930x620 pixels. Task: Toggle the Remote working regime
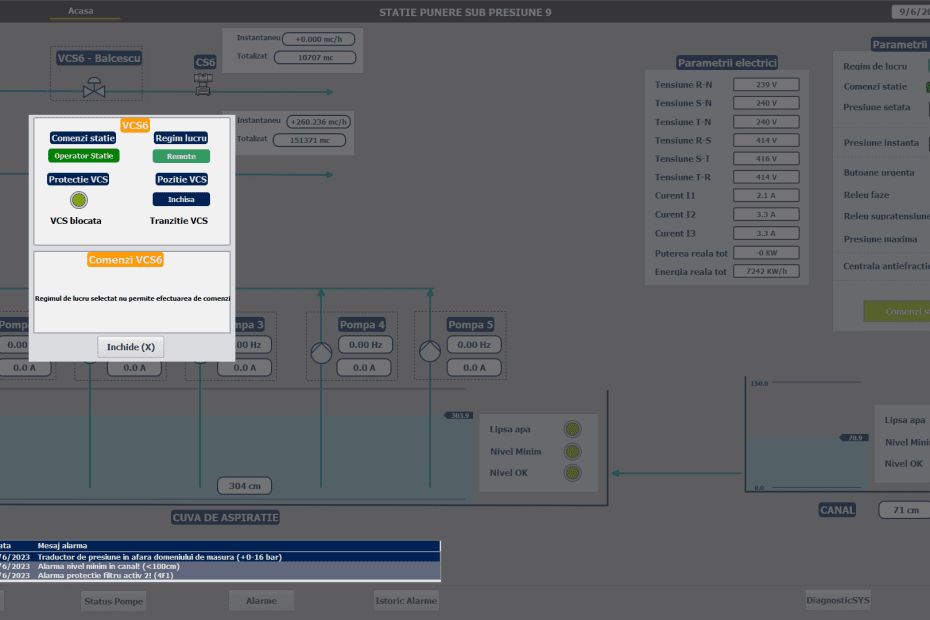click(181, 156)
